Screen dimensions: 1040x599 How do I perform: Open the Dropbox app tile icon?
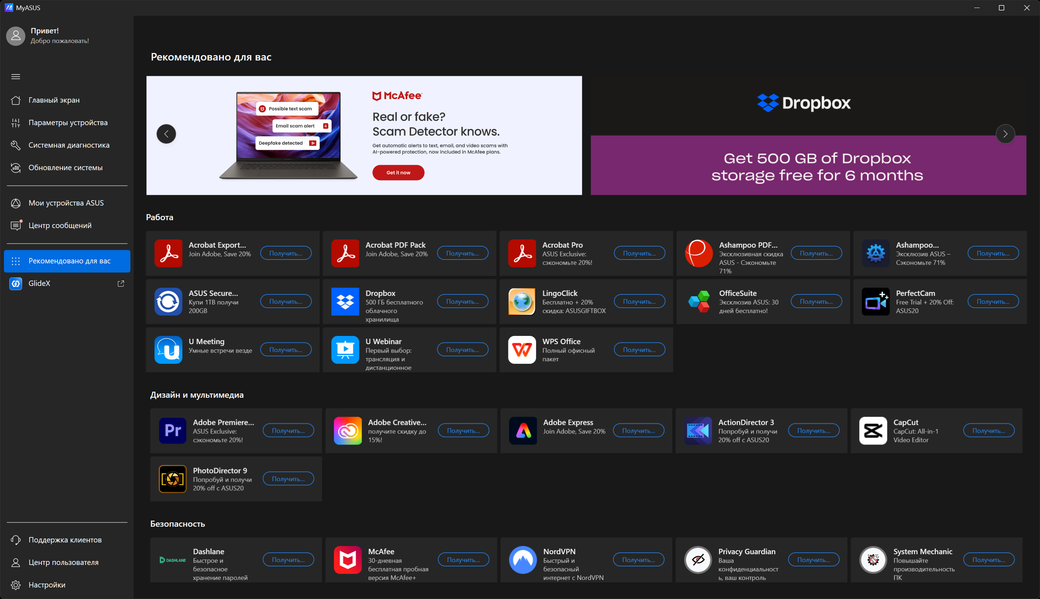tap(345, 302)
